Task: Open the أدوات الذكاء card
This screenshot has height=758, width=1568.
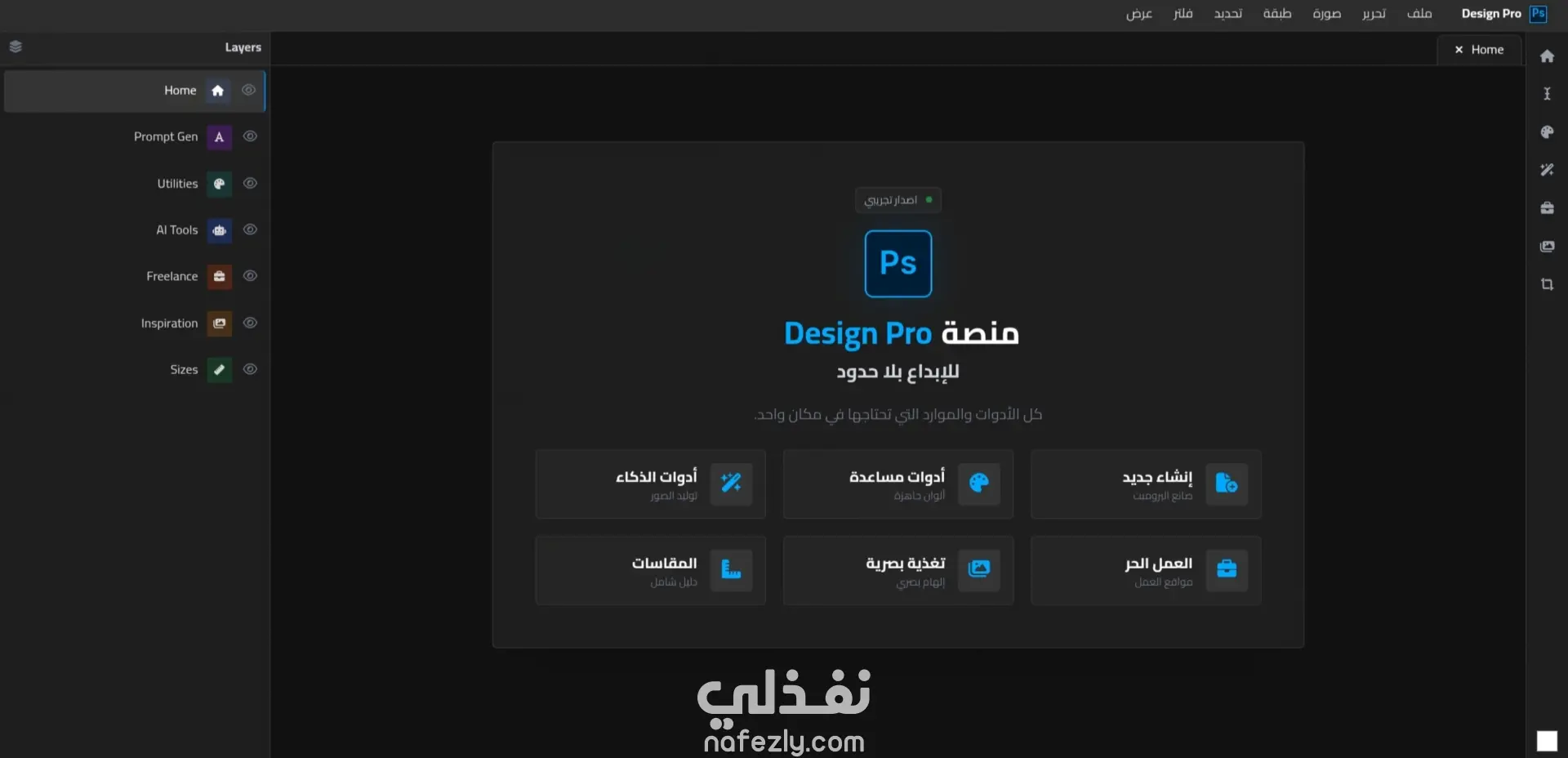Action: point(650,484)
